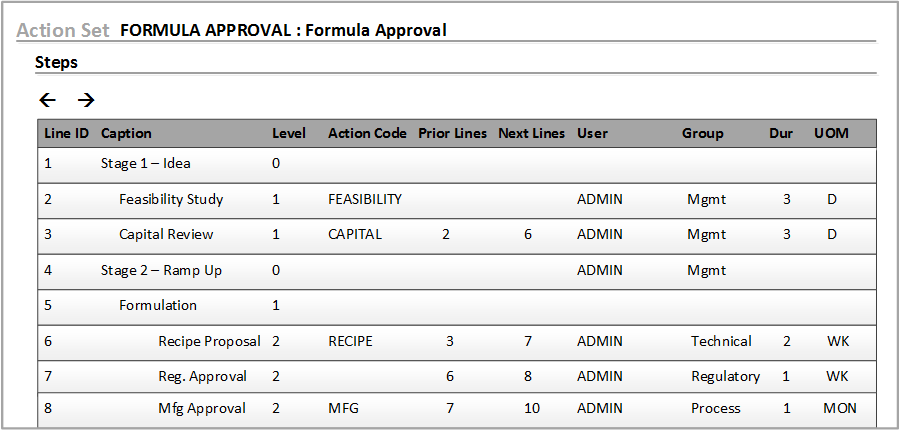The height and width of the screenshot is (430, 900).
Task: Click the right arrow indent icon
Action: pyautogui.click(x=86, y=100)
